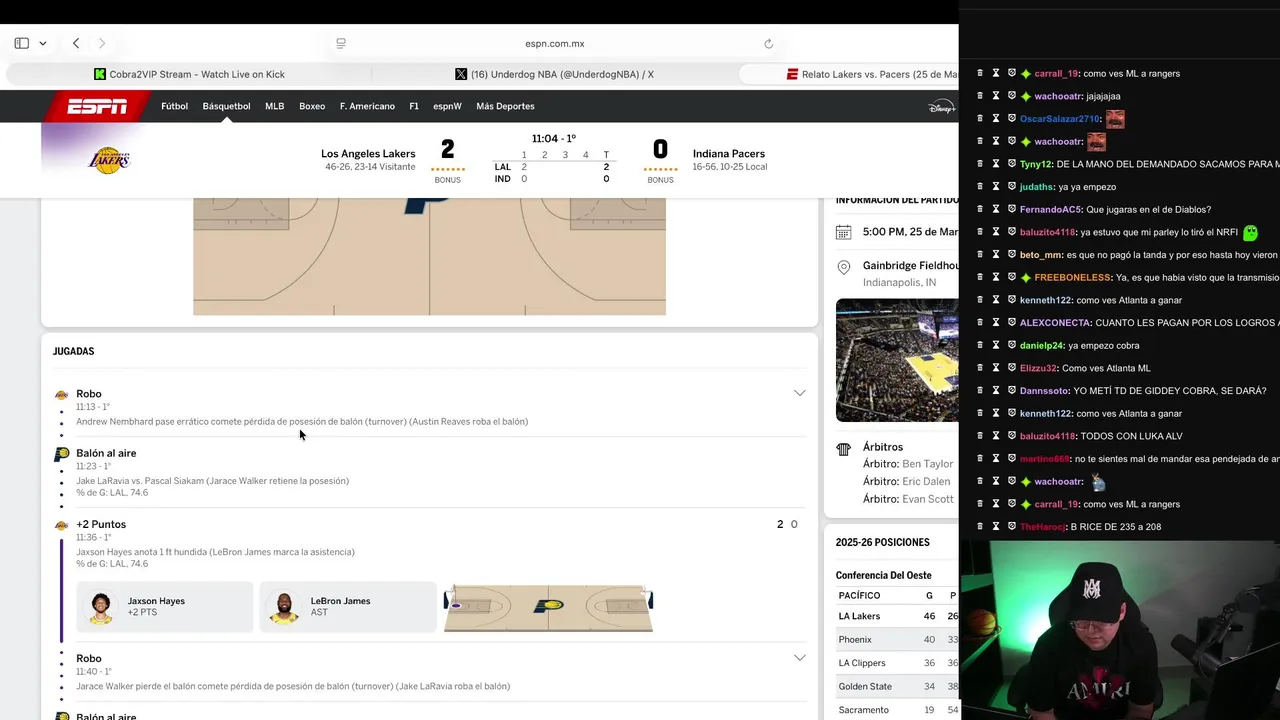Image resolution: width=1280 pixels, height=720 pixels.
Task: Switch to the Underdog NBA X tab
Action: point(554,74)
